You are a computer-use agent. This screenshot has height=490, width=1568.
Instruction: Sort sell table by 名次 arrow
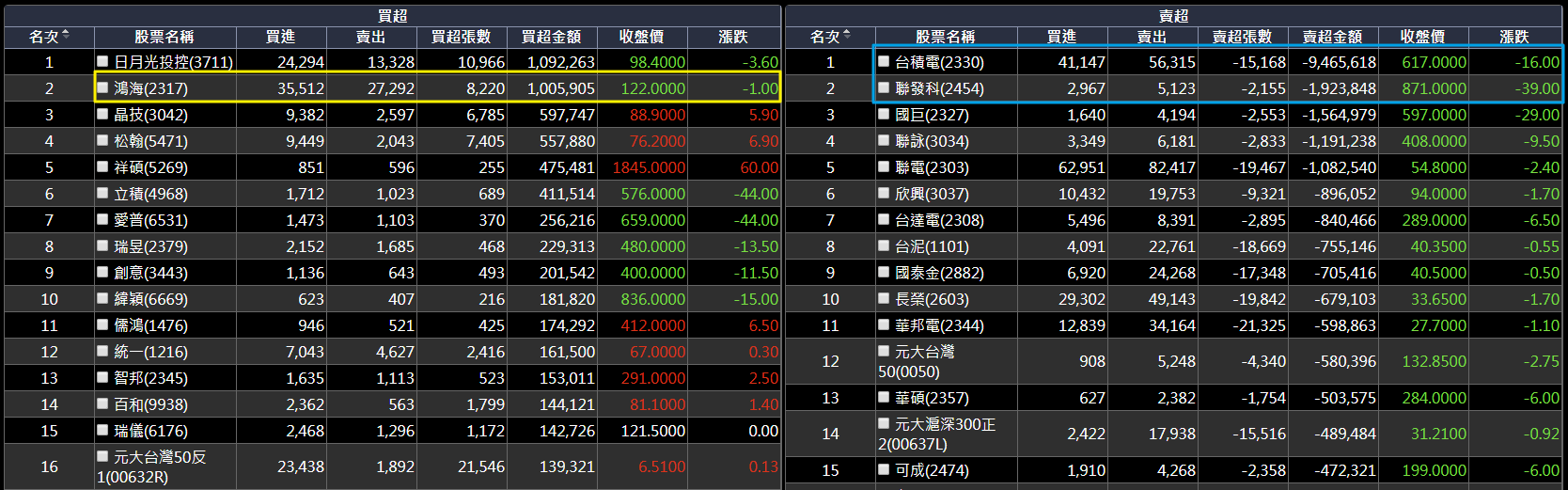(x=847, y=36)
